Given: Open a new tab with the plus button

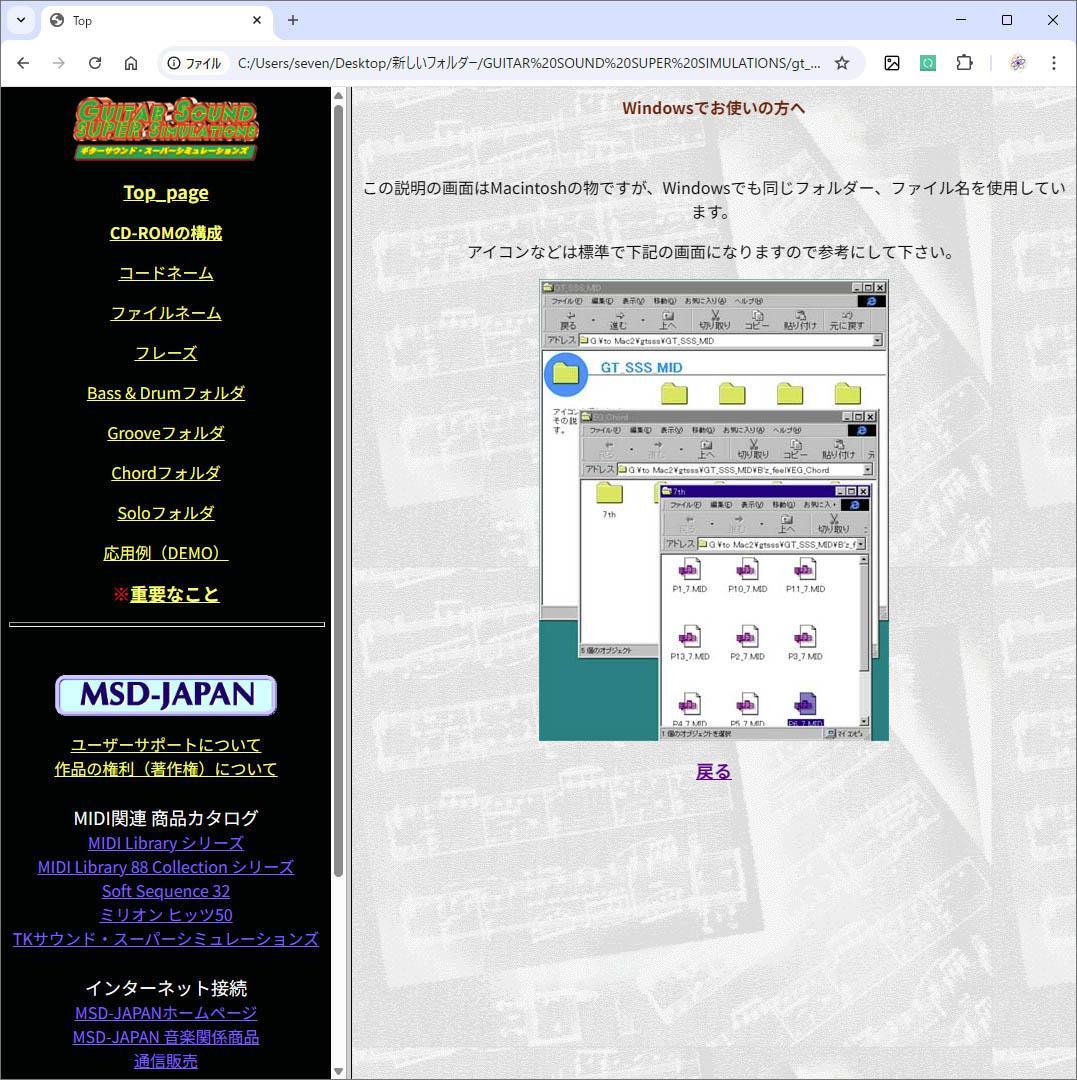Looking at the screenshot, I should pyautogui.click(x=293, y=21).
